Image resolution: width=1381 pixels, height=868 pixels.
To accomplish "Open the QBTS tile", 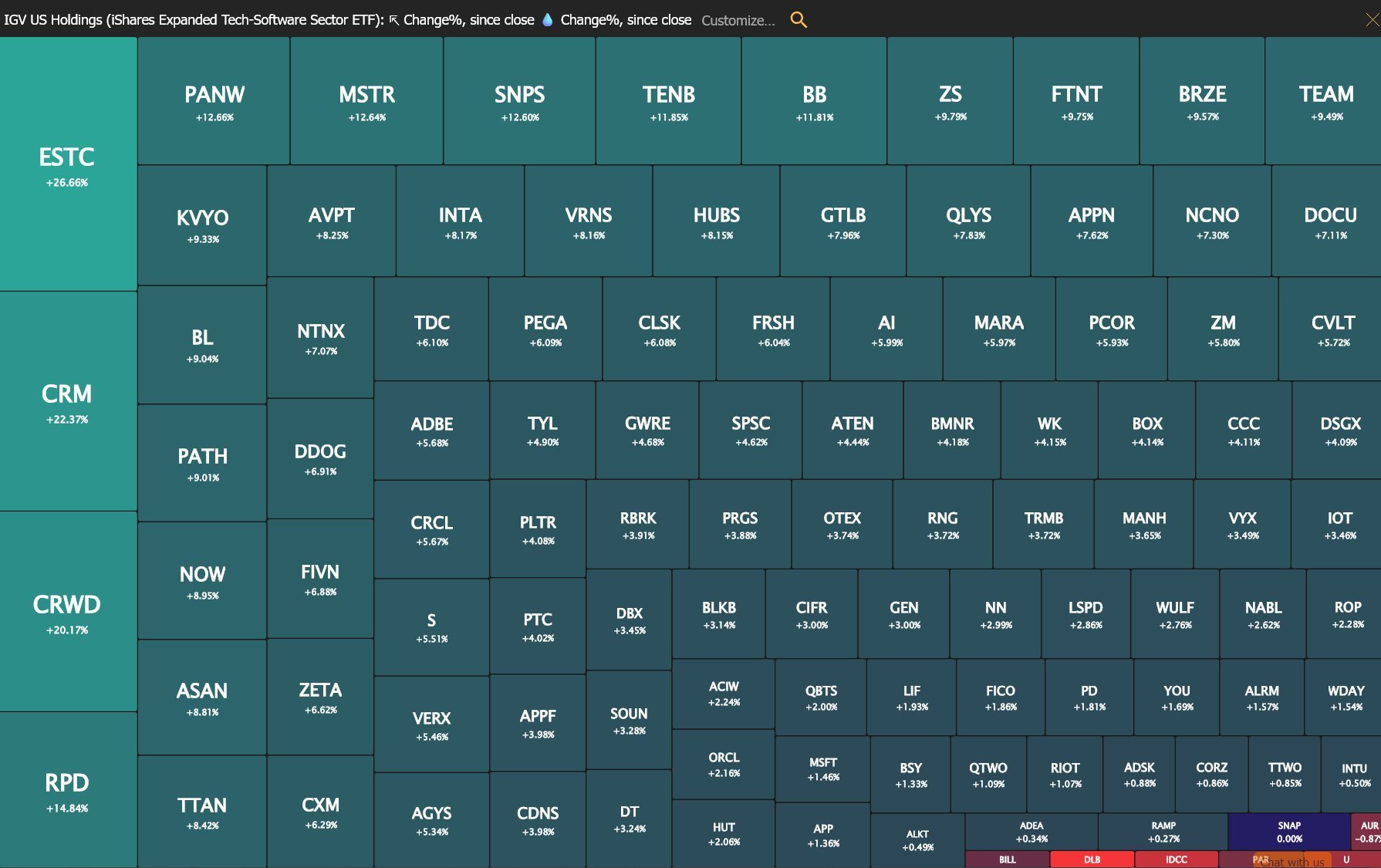I will click(821, 697).
